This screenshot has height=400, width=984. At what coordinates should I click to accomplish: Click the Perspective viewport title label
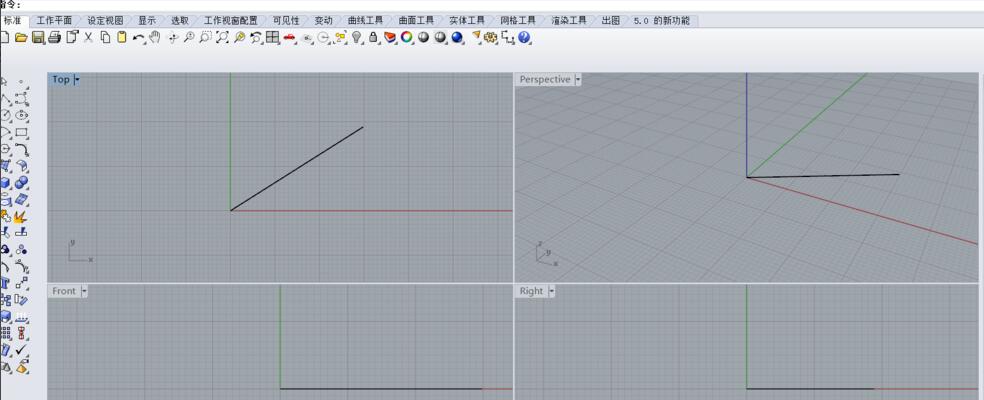[545, 80]
